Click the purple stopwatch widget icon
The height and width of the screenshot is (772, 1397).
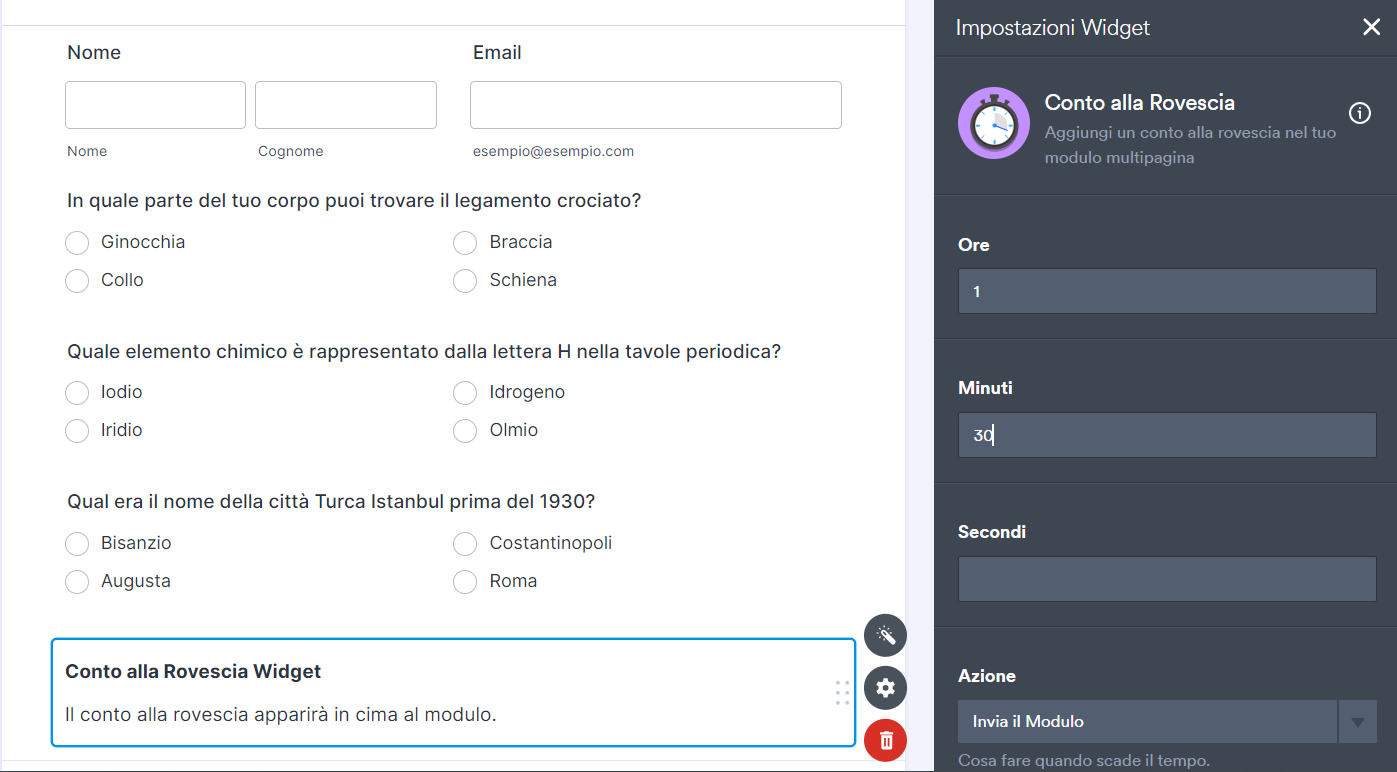[993, 123]
